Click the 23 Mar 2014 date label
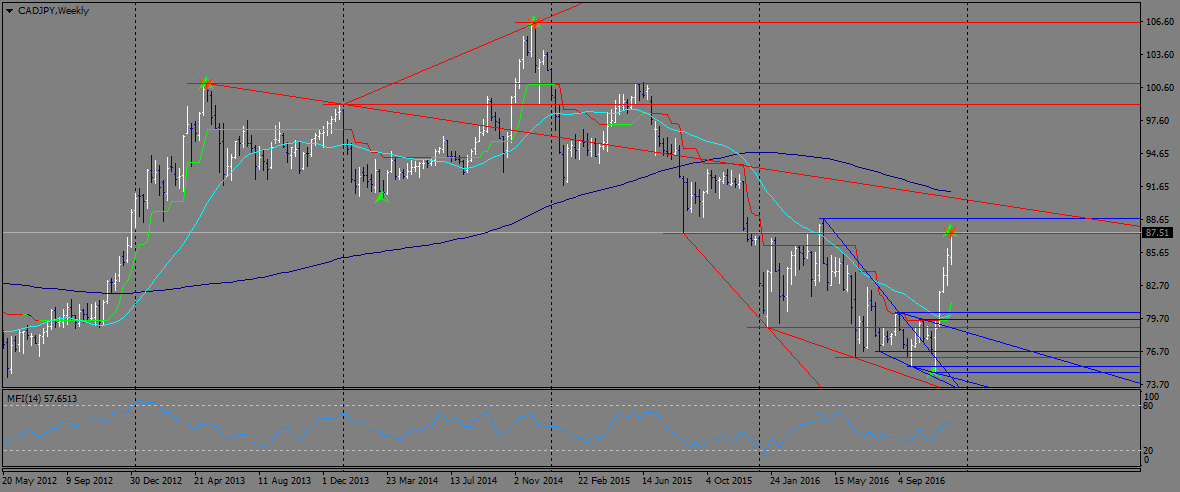The height and width of the screenshot is (492, 1180). point(412,479)
